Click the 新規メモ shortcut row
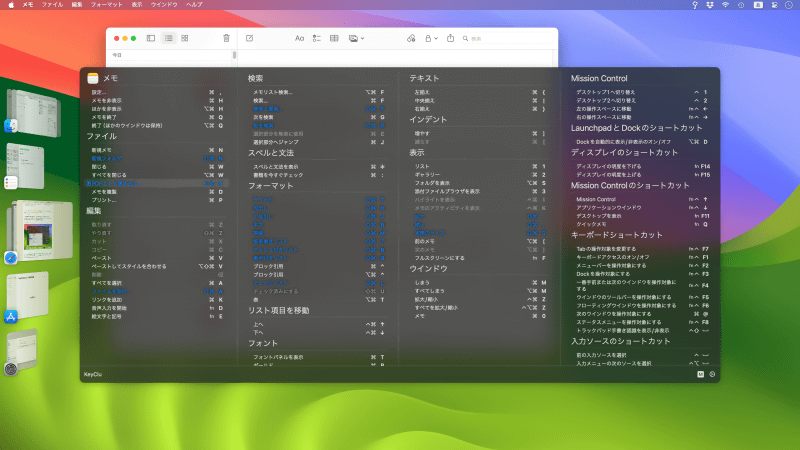Image resolution: width=800 pixels, height=450 pixels. point(157,150)
